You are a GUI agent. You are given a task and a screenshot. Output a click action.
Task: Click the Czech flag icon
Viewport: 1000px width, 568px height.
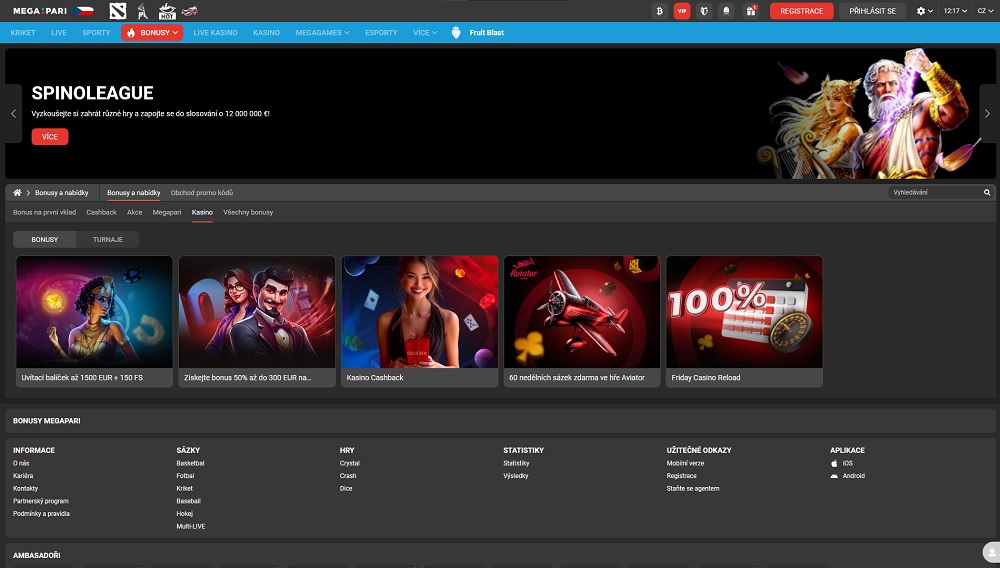click(x=83, y=11)
